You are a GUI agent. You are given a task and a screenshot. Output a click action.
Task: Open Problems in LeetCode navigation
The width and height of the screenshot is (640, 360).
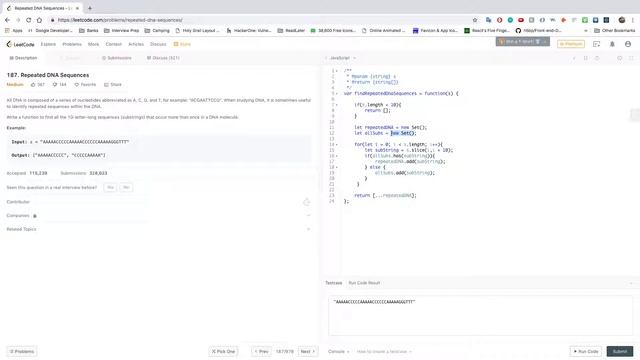pos(72,44)
